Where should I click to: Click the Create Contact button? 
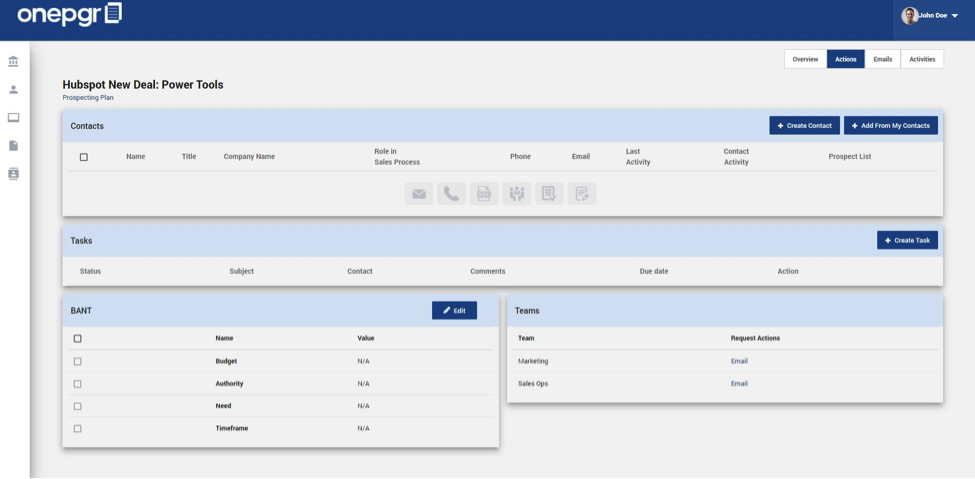[805, 126]
